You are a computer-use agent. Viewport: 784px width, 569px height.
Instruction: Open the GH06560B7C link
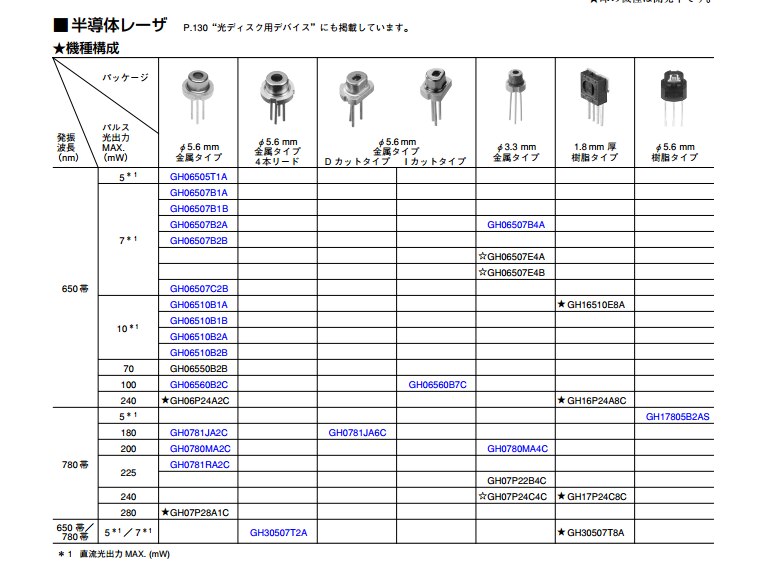[438, 384]
